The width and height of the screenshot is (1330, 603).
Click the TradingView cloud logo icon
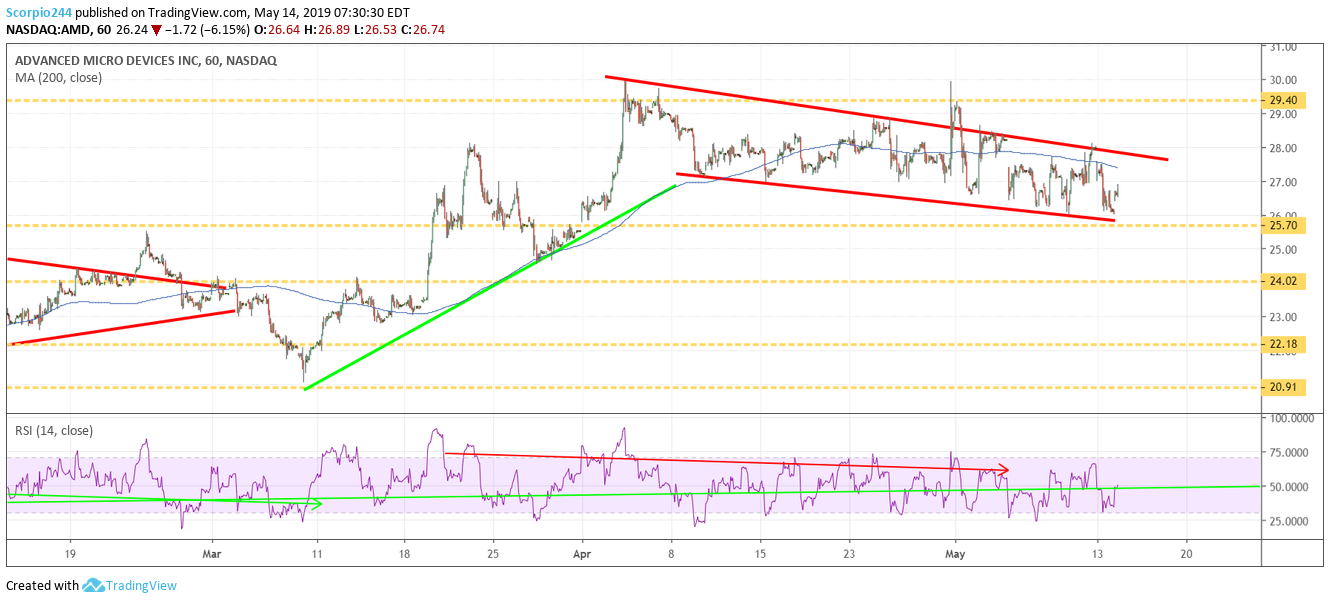click(x=94, y=586)
